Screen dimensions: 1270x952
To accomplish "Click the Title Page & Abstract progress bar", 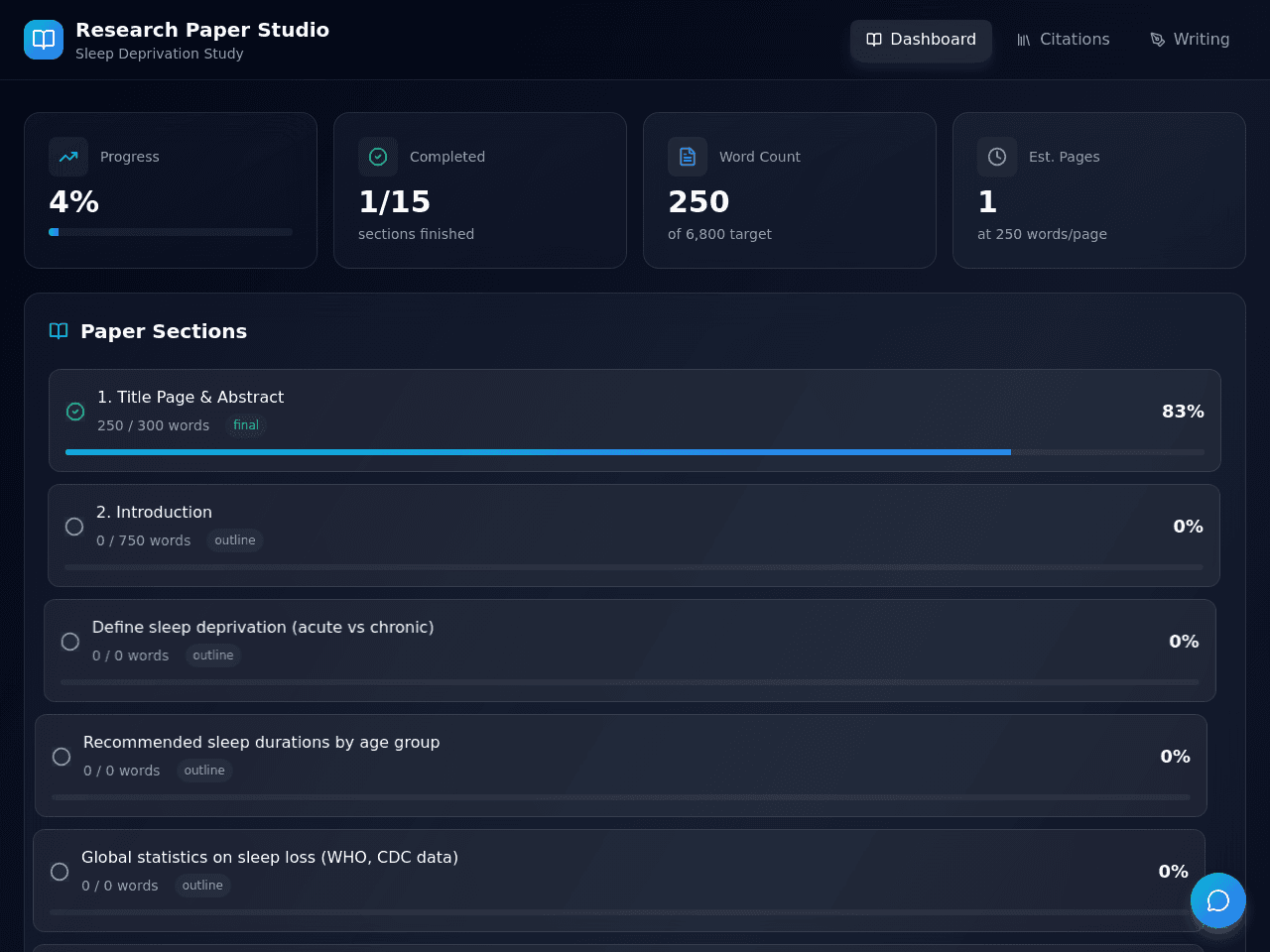I will pos(635,452).
